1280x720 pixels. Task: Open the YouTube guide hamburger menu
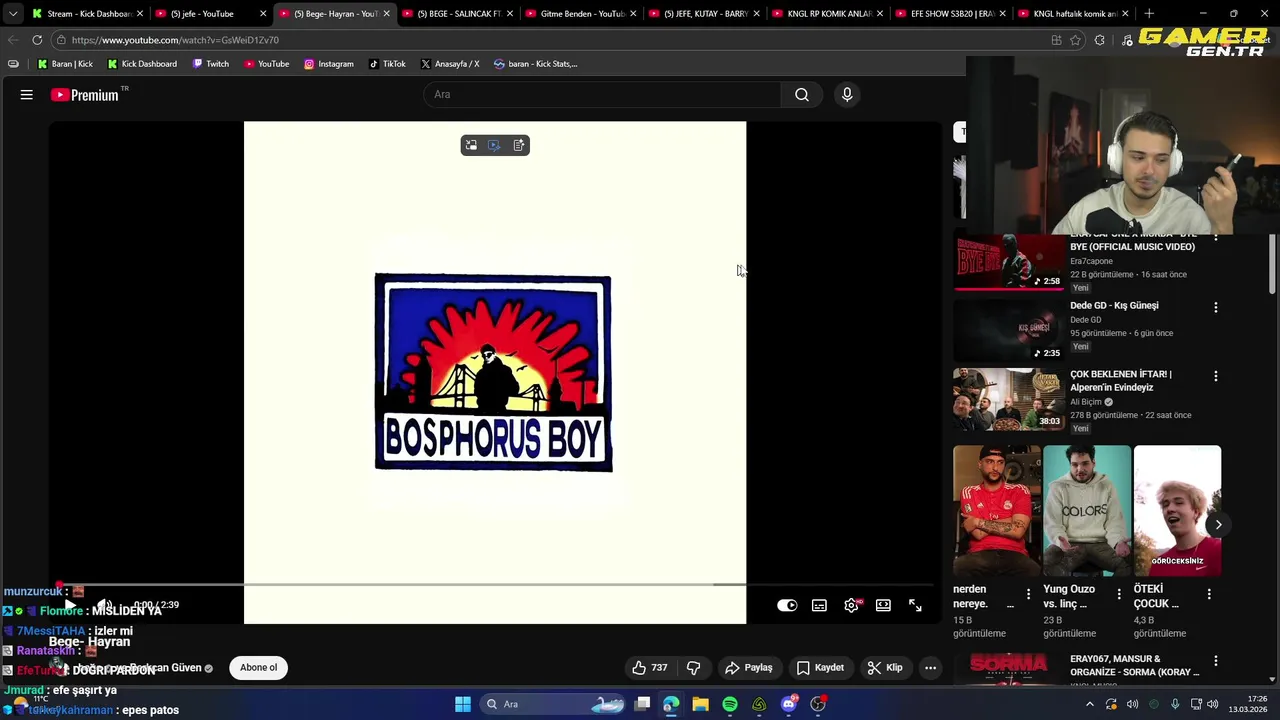(27, 95)
